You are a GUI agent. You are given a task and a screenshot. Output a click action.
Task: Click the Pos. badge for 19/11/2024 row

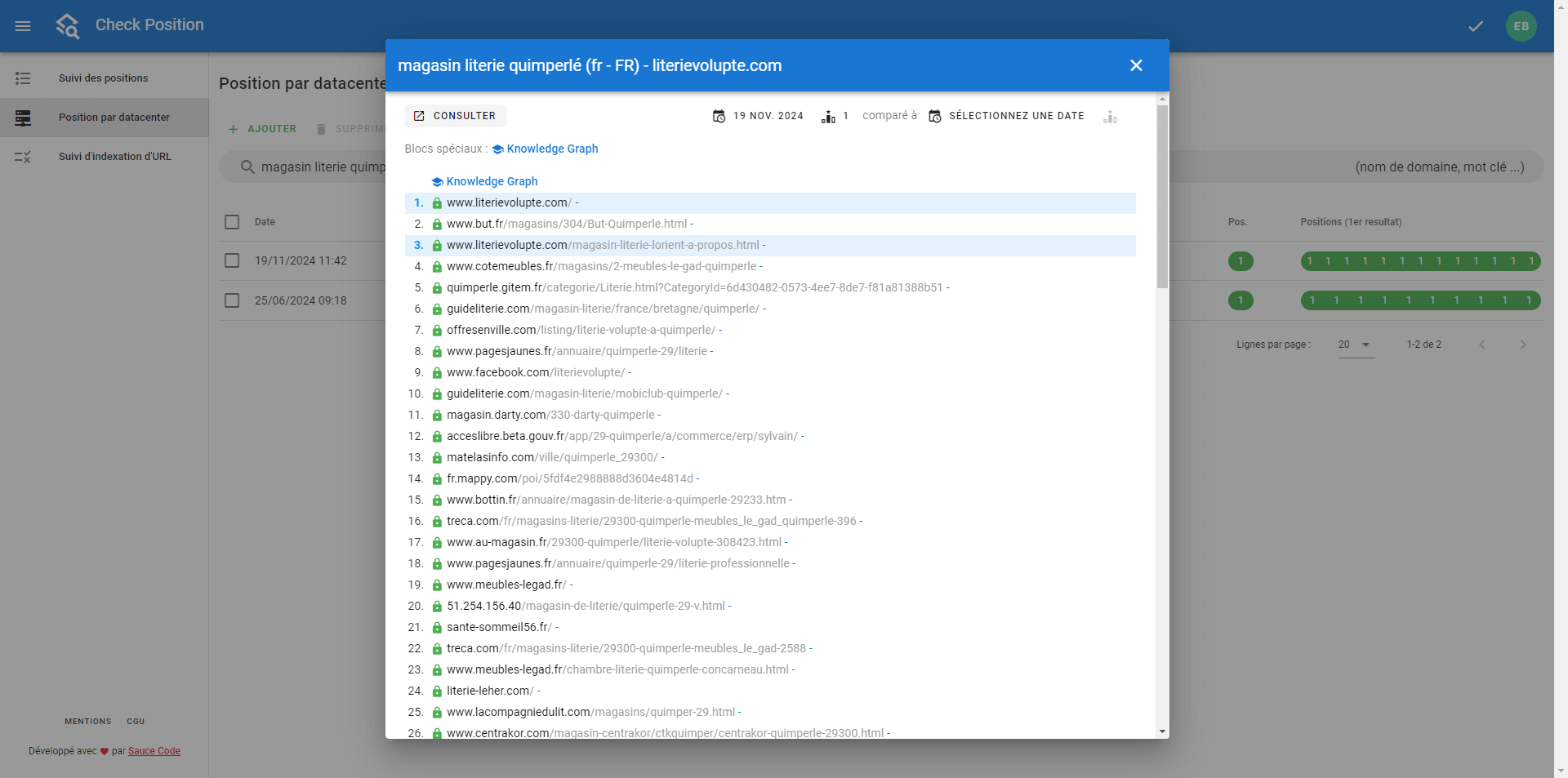(1241, 261)
